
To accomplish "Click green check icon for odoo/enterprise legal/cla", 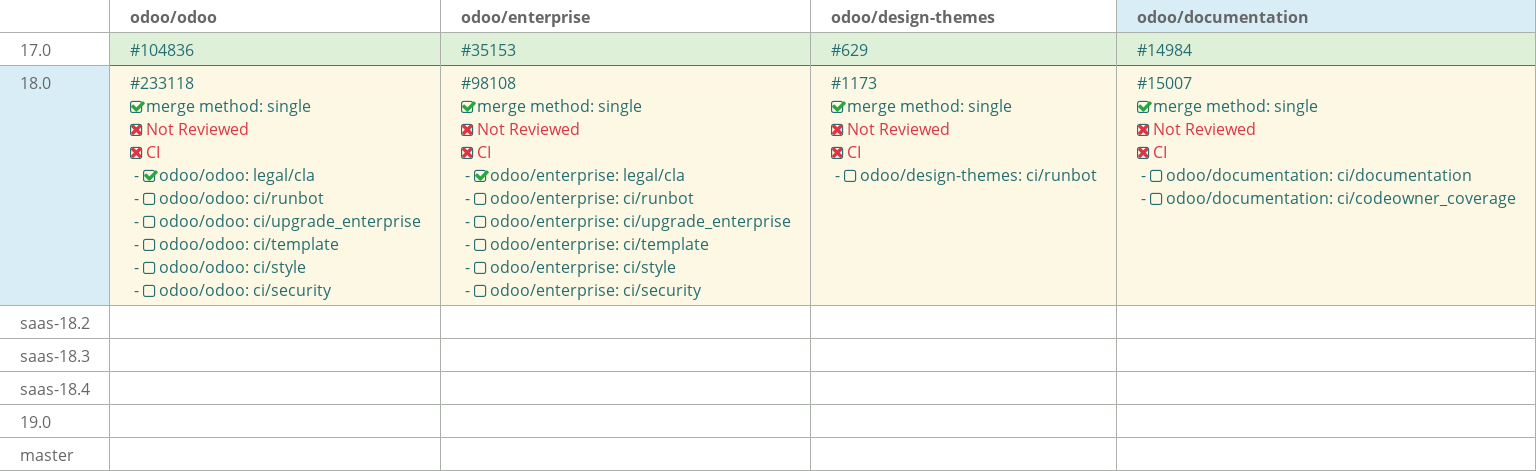I will [x=480, y=176].
